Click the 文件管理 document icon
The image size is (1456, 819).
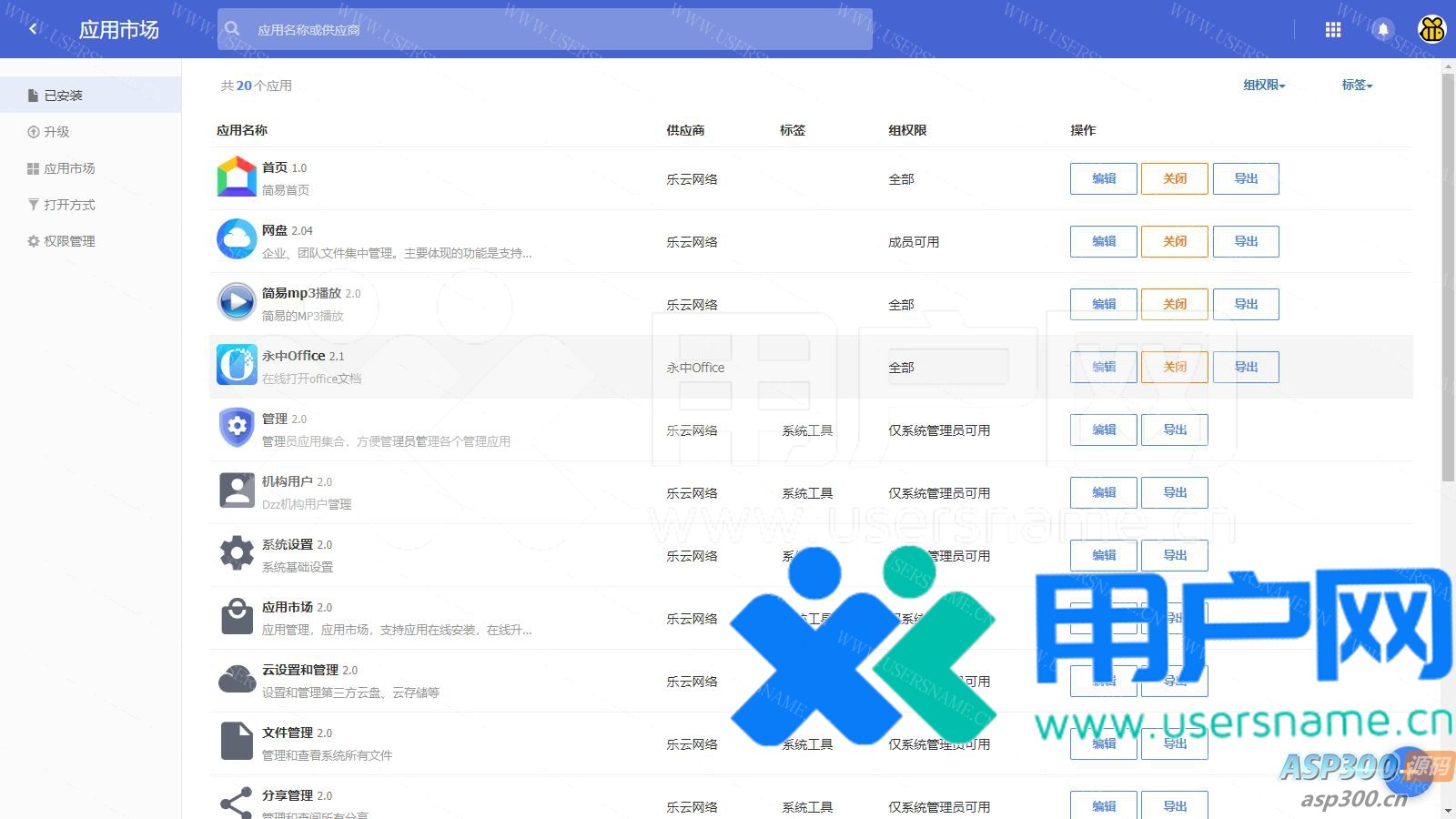point(237,742)
